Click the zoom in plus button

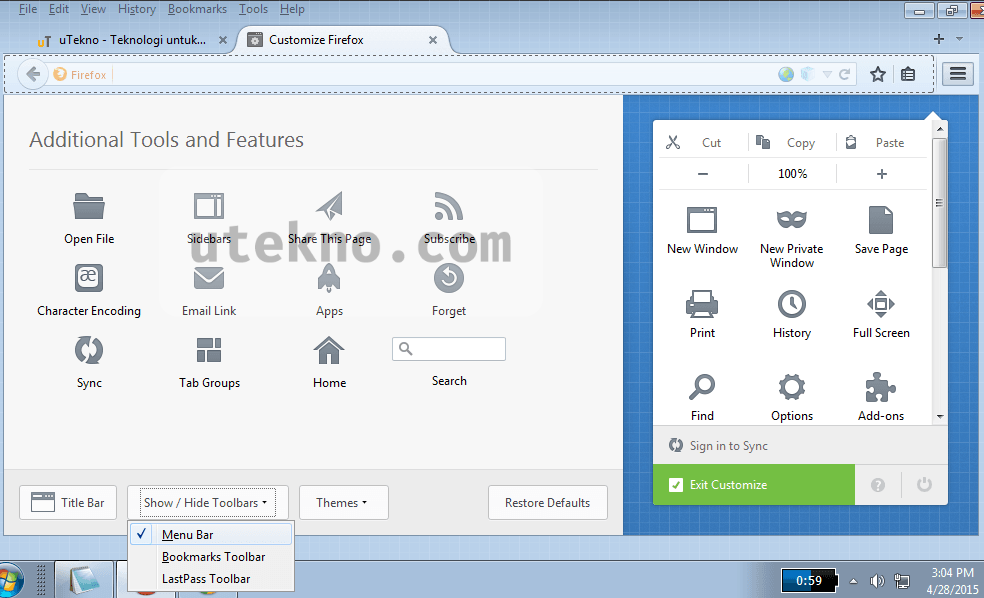coord(882,174)
